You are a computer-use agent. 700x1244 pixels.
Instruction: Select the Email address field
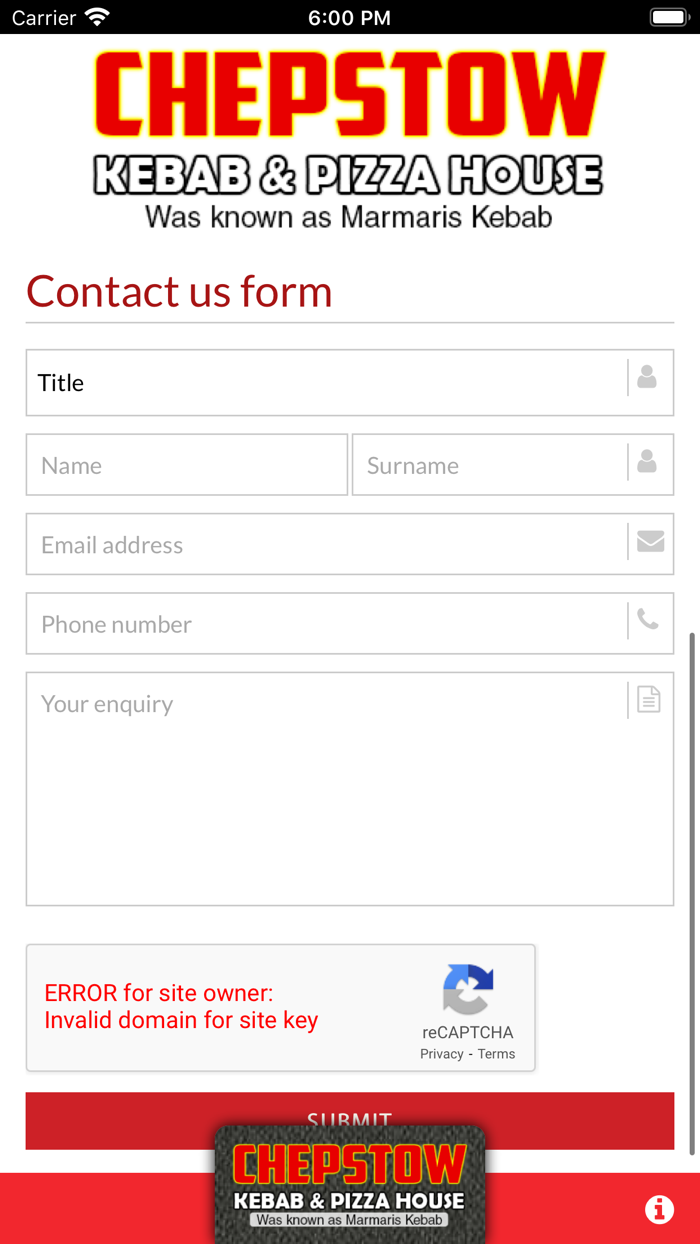coord(325,545)
